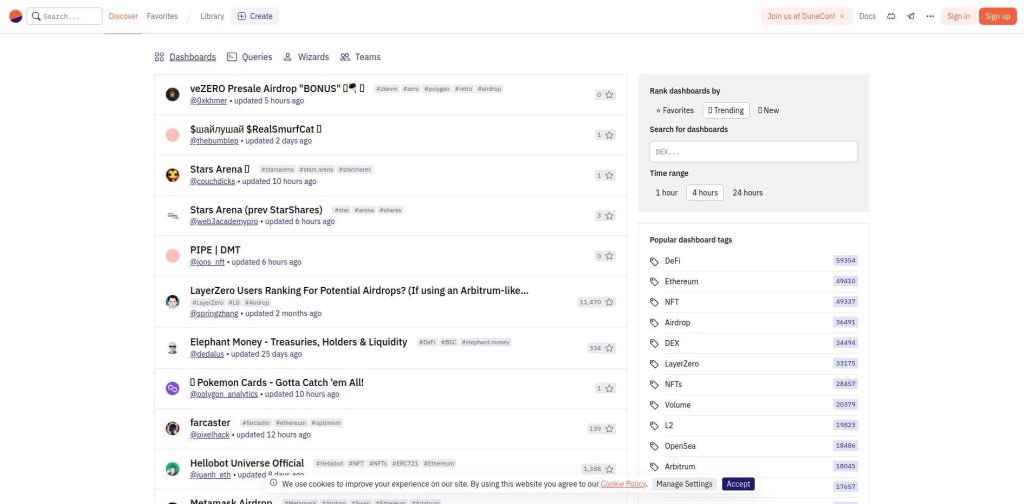Select the Arbitrum popular tag
The height and width of the screenshot is (504, 1024).
(680, 467)
